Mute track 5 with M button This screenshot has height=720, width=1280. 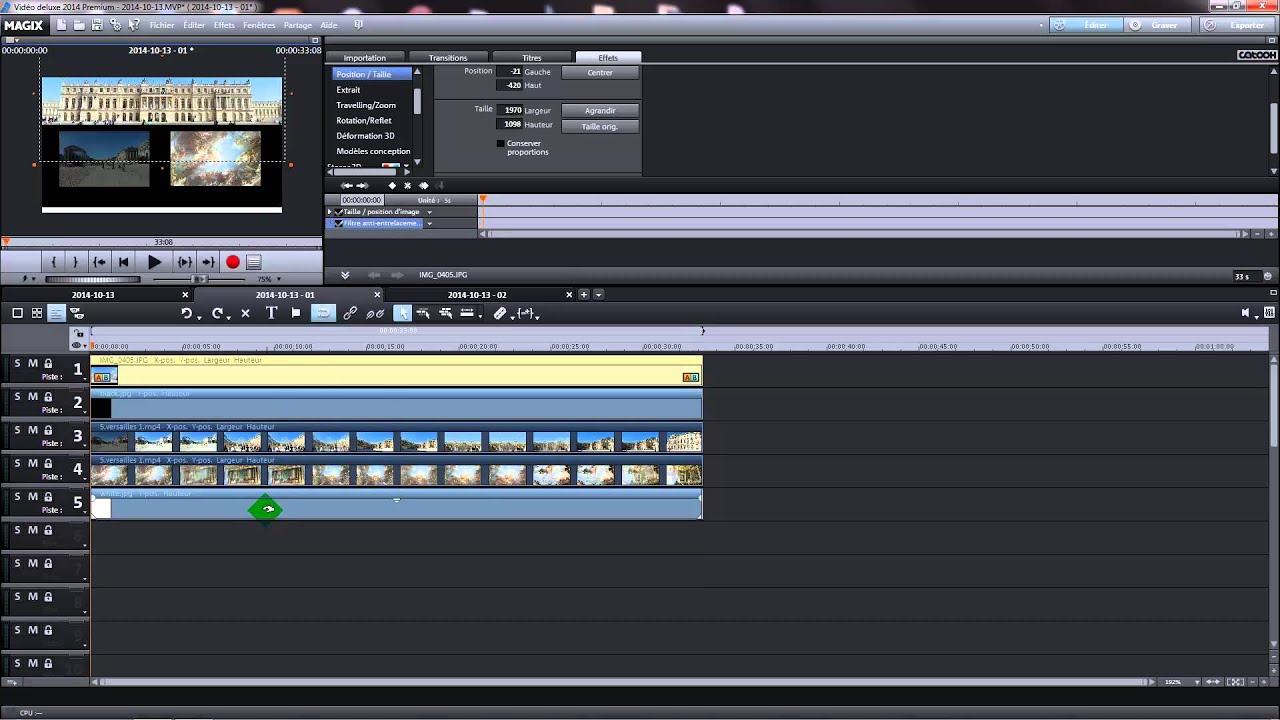click(x=32, y=496)
